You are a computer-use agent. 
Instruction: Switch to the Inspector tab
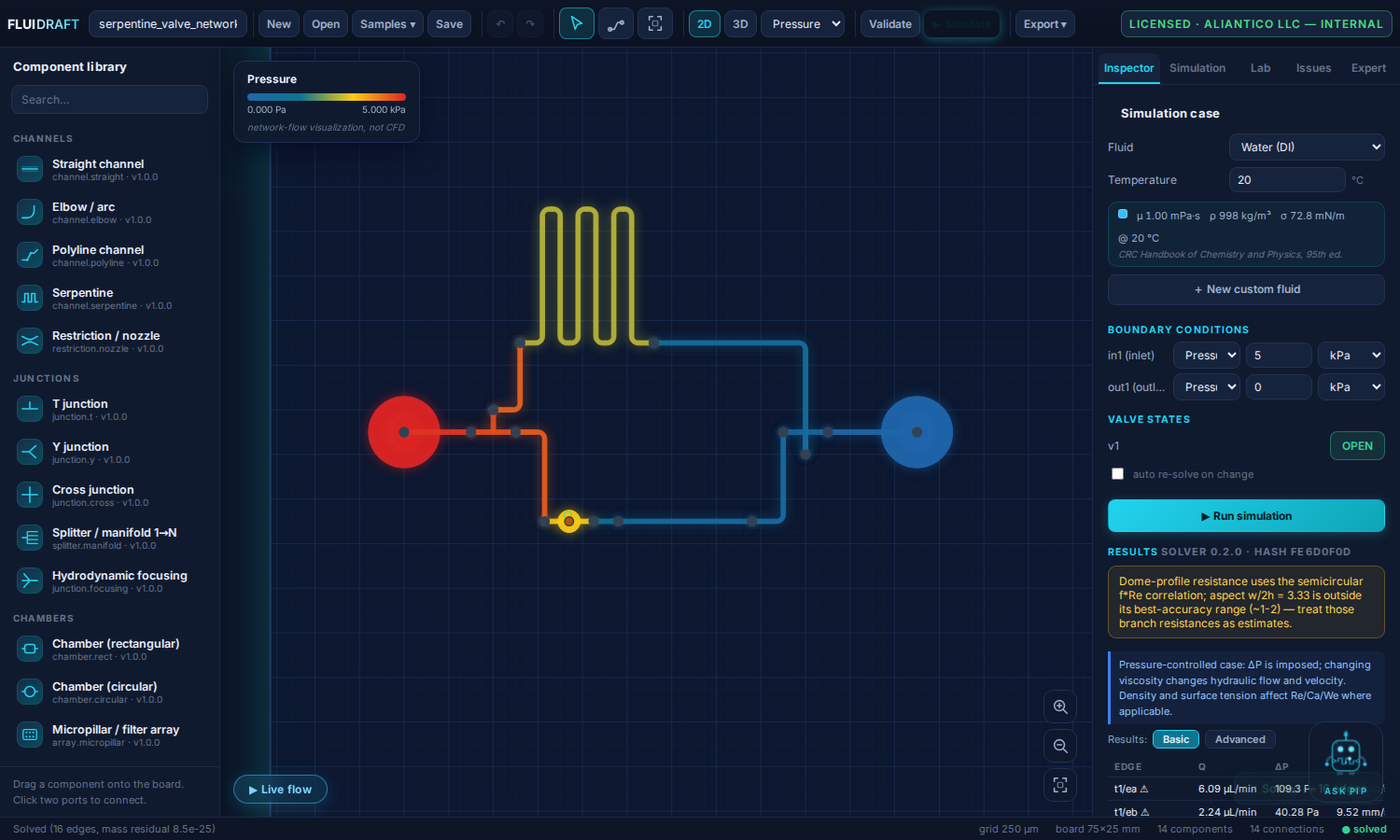pyautogui.click(x=1128, y=68)
